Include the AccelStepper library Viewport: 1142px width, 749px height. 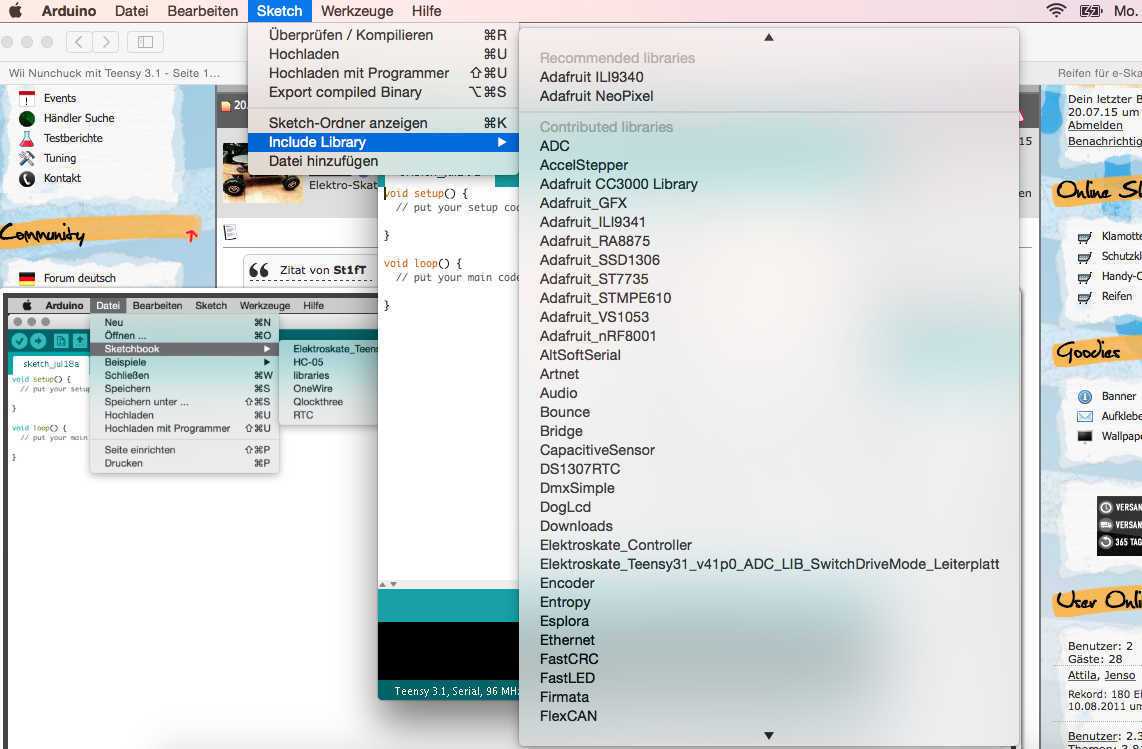pos(768,165)
